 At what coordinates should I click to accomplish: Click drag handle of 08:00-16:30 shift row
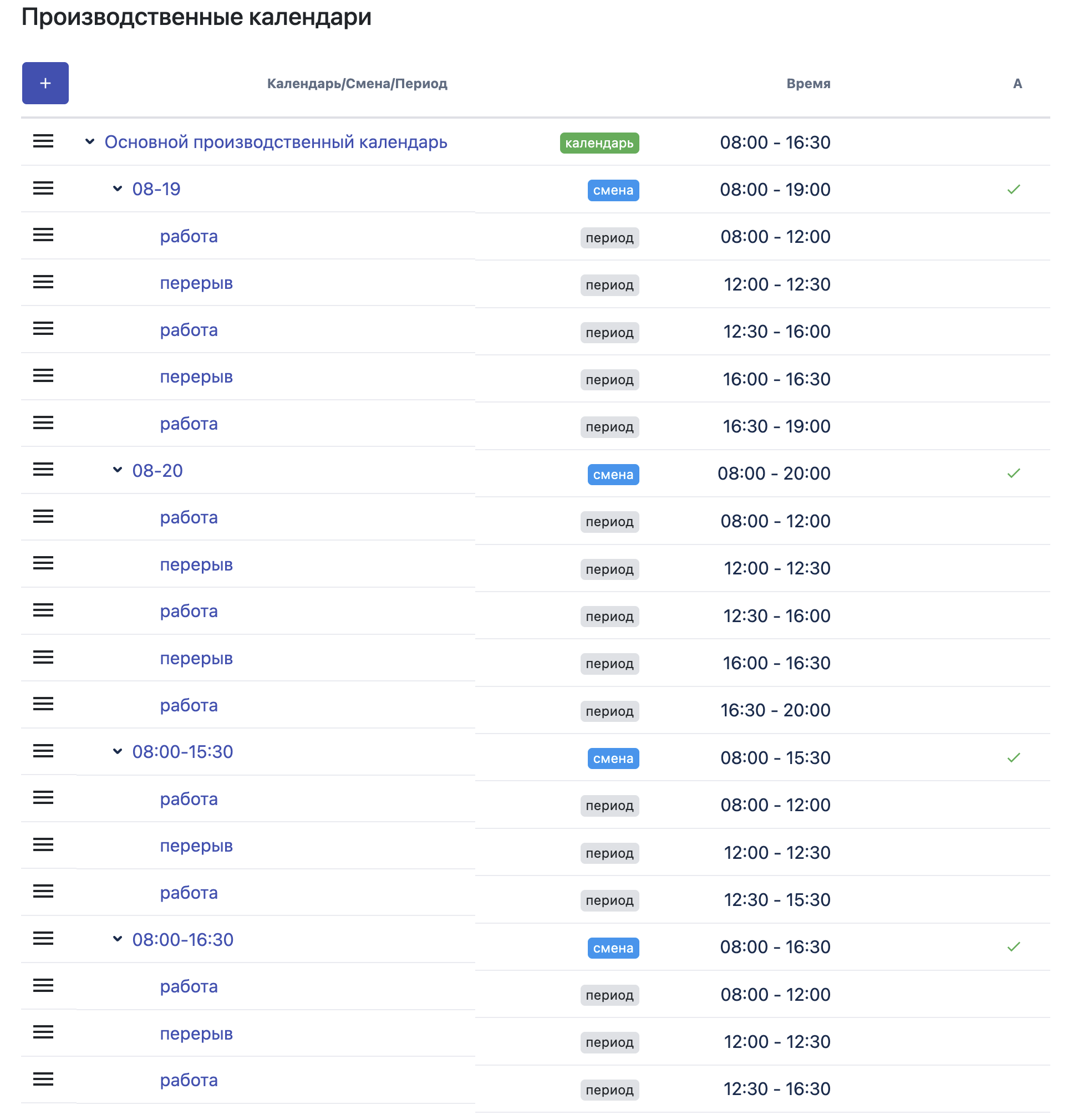[43, 938]
